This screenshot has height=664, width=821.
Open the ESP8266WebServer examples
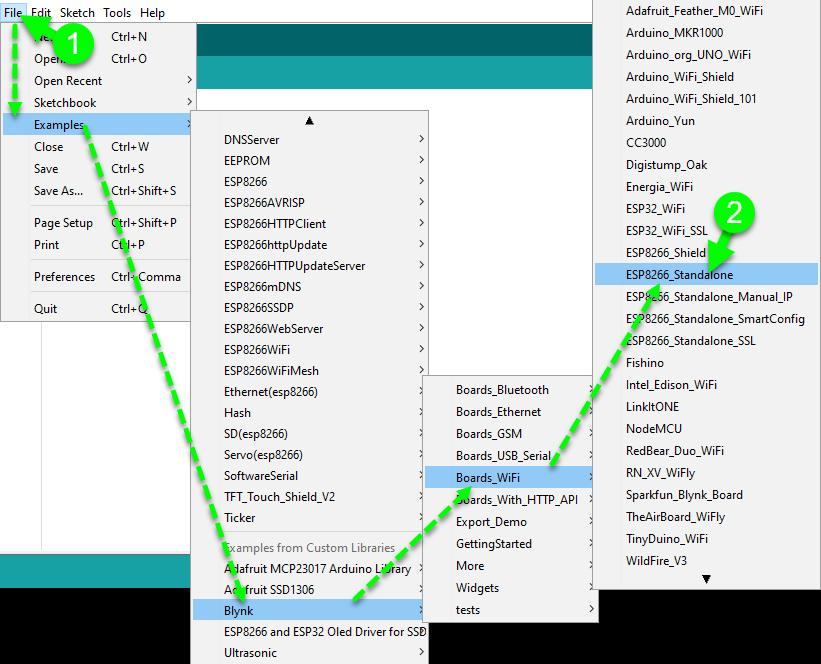tap(309, 328)
